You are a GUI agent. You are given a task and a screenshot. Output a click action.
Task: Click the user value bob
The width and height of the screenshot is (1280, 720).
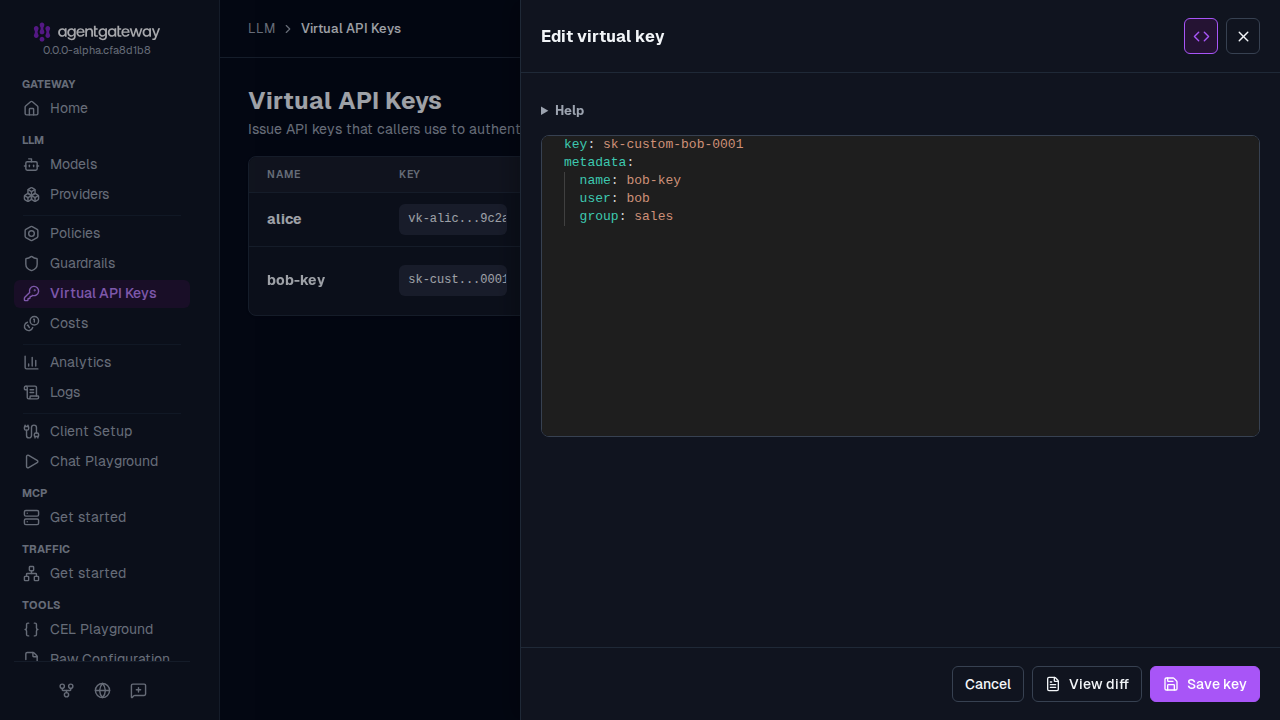[638, 198]
